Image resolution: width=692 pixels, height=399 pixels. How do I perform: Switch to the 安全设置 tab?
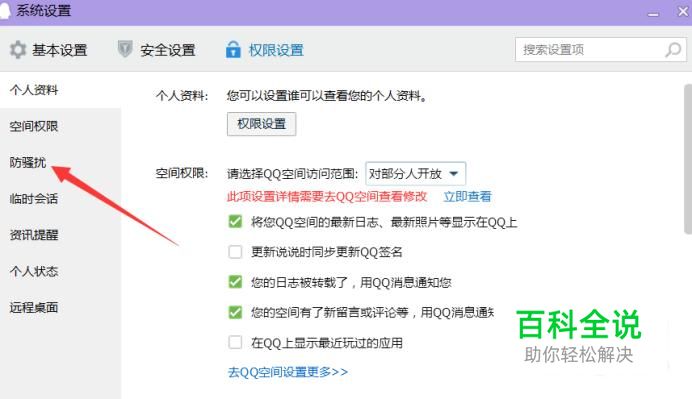pyautogui.click(x=157, y=49)
